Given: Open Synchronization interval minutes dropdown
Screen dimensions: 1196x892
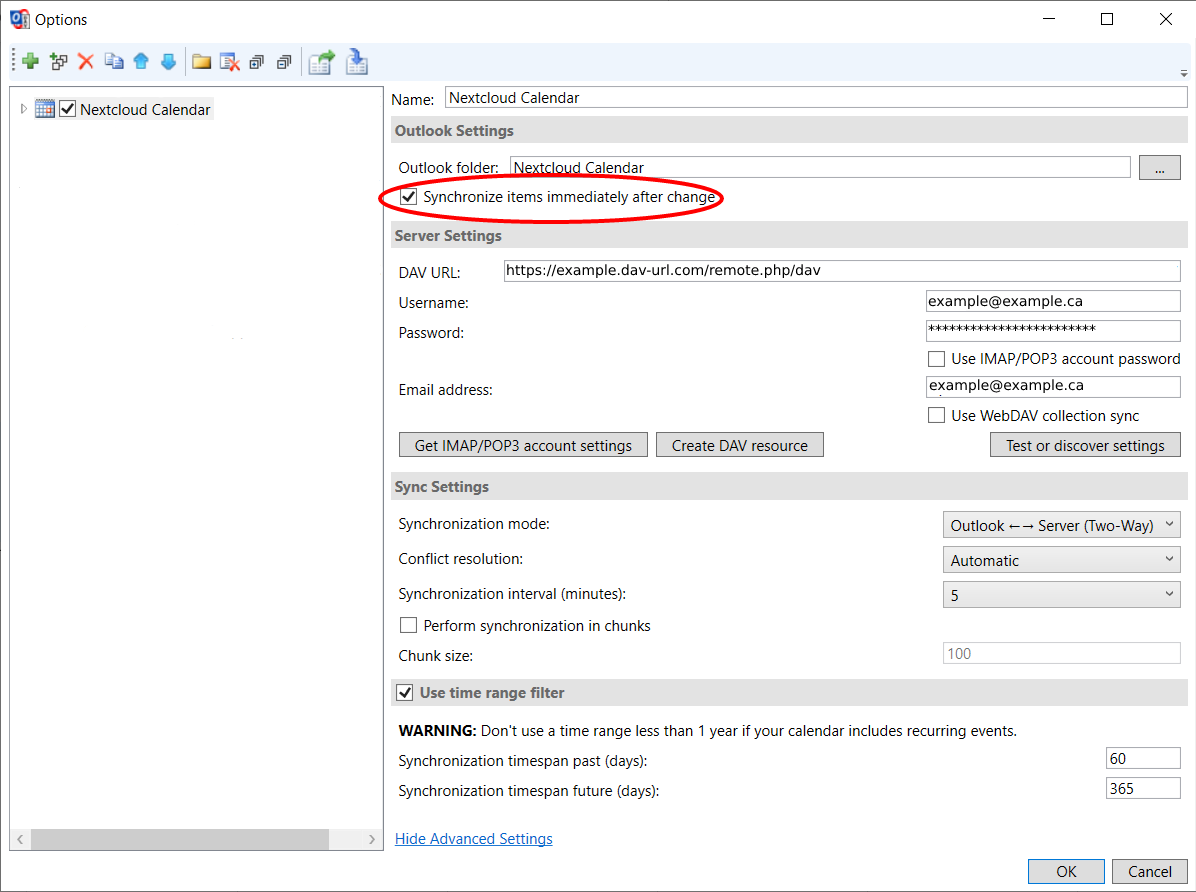Looking at the screenshot, I should point(1061,594).
